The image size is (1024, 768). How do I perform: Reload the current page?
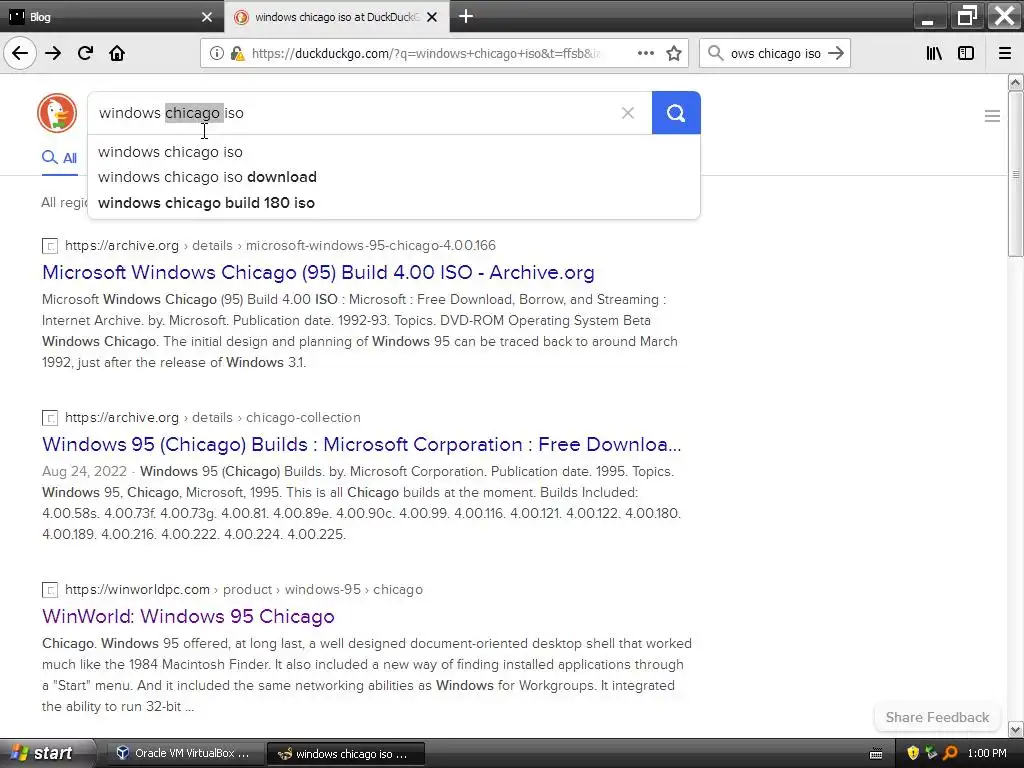[86, 53]
